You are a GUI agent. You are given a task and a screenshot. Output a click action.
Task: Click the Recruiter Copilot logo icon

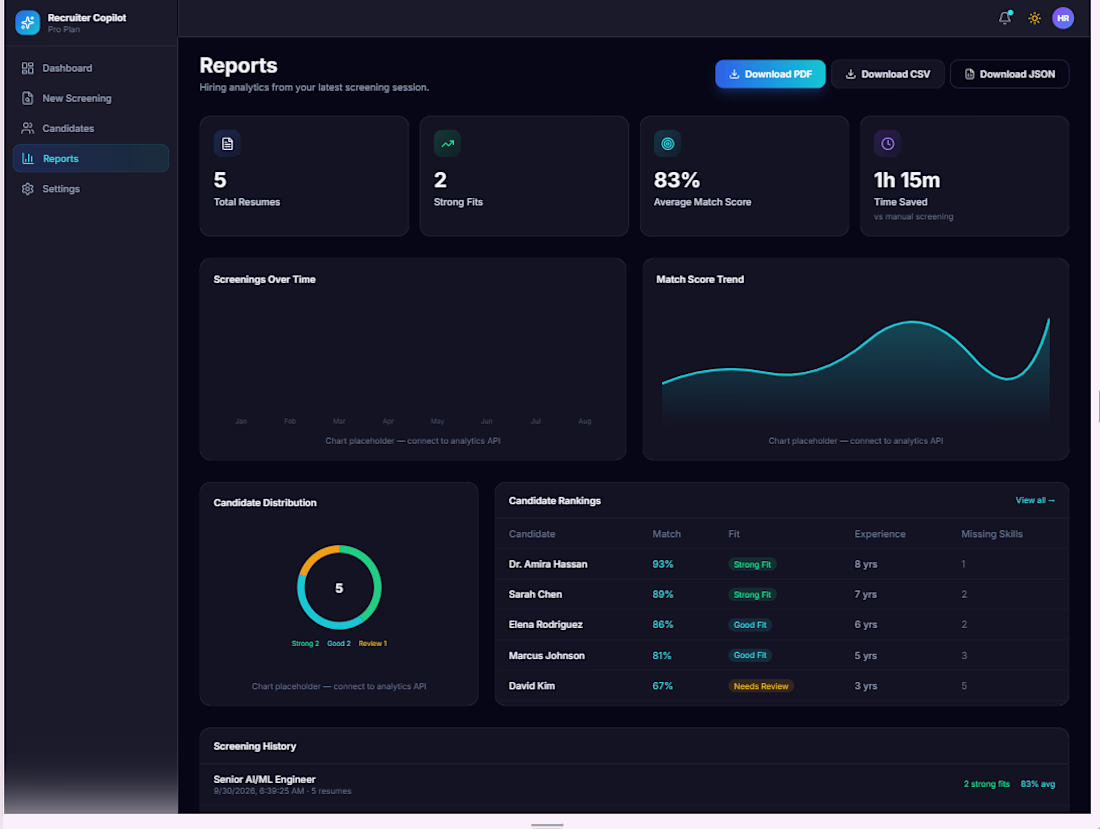[27, 22]
